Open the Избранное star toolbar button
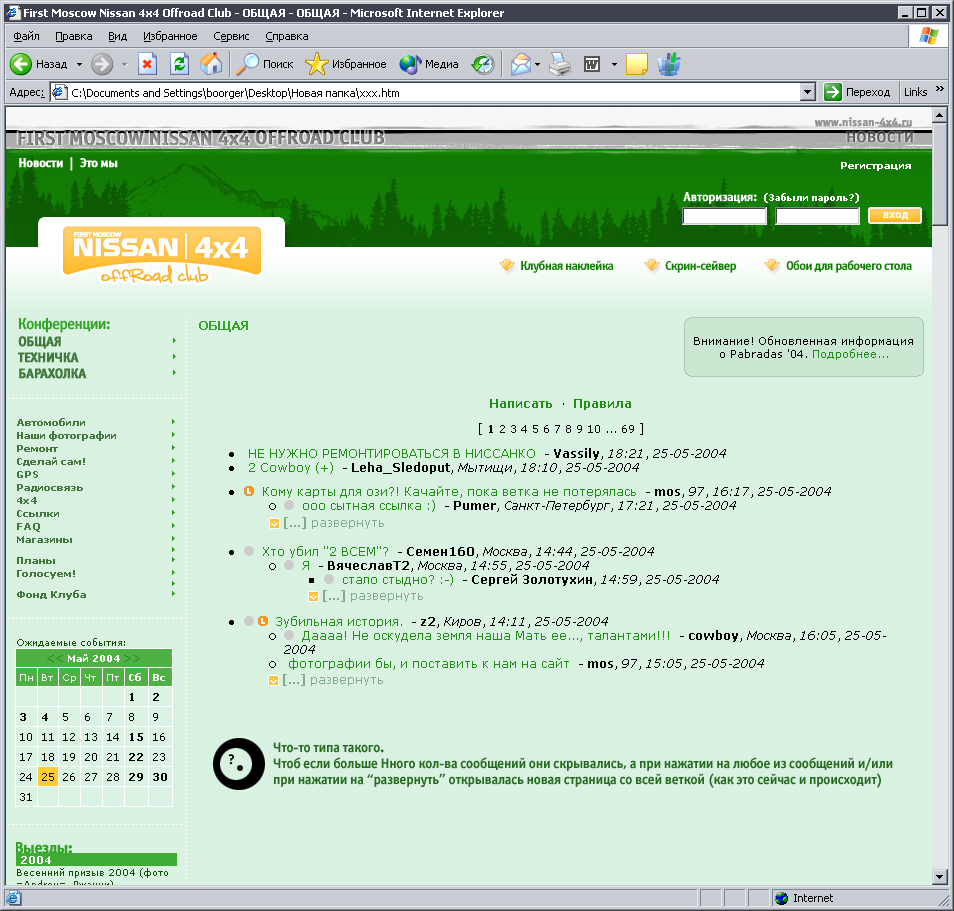Viewport: 954px width, 911px height. pyautogui.click(x=346, y=64)
